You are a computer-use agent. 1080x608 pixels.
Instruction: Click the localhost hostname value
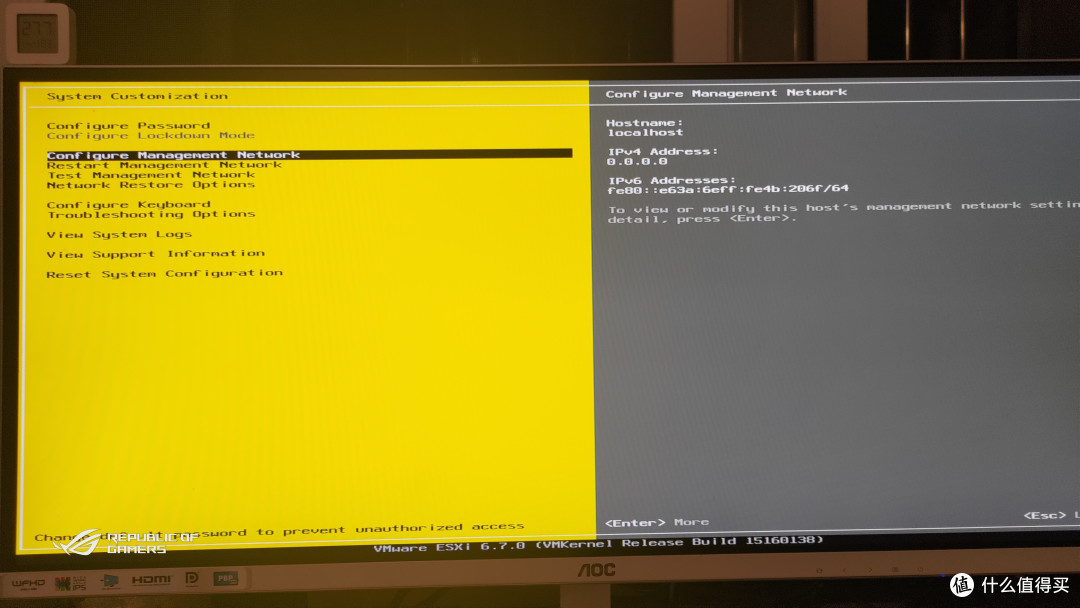coord(645,132)
